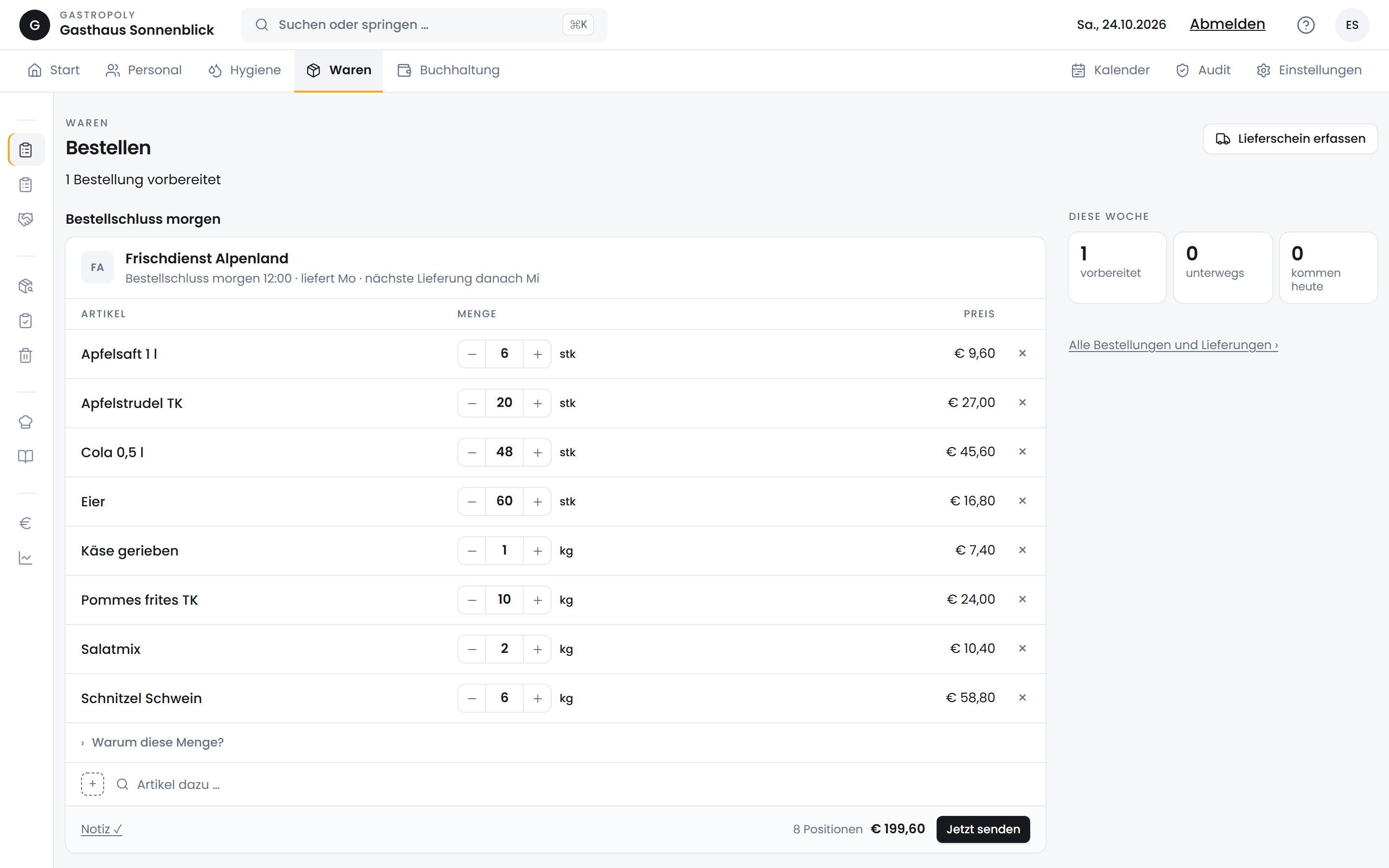Open the sidebar handshake suppliers icon
1389x868 pixels.
[x=26, y=219]
